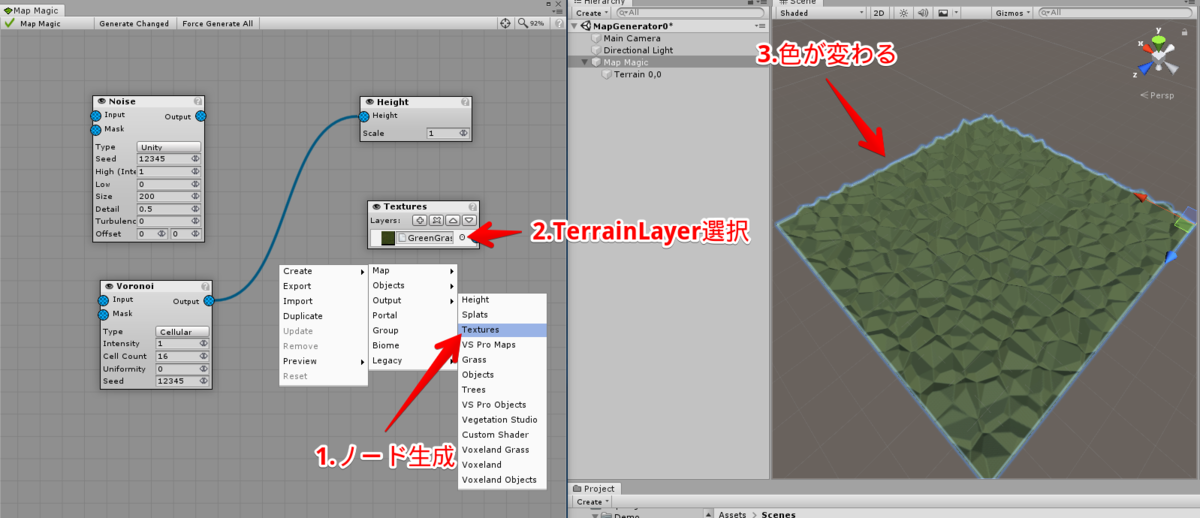Click the Voronoi node Output connector
Screen dimensions: 1200x518
(209, 301)
